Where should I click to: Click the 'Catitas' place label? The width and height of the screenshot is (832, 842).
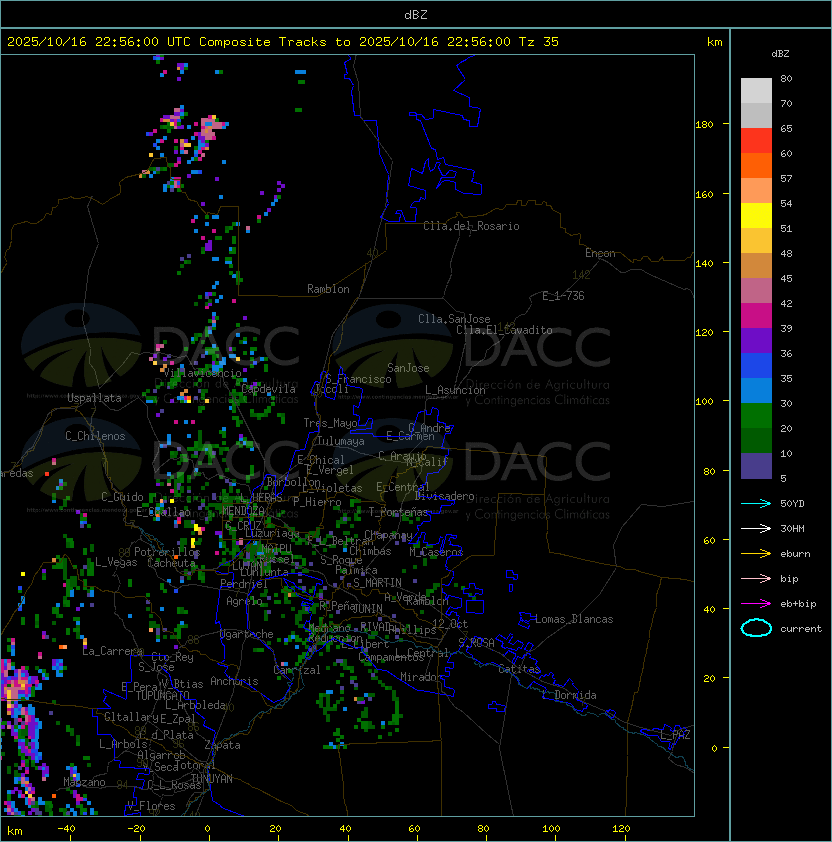click(x=519, y=669)
